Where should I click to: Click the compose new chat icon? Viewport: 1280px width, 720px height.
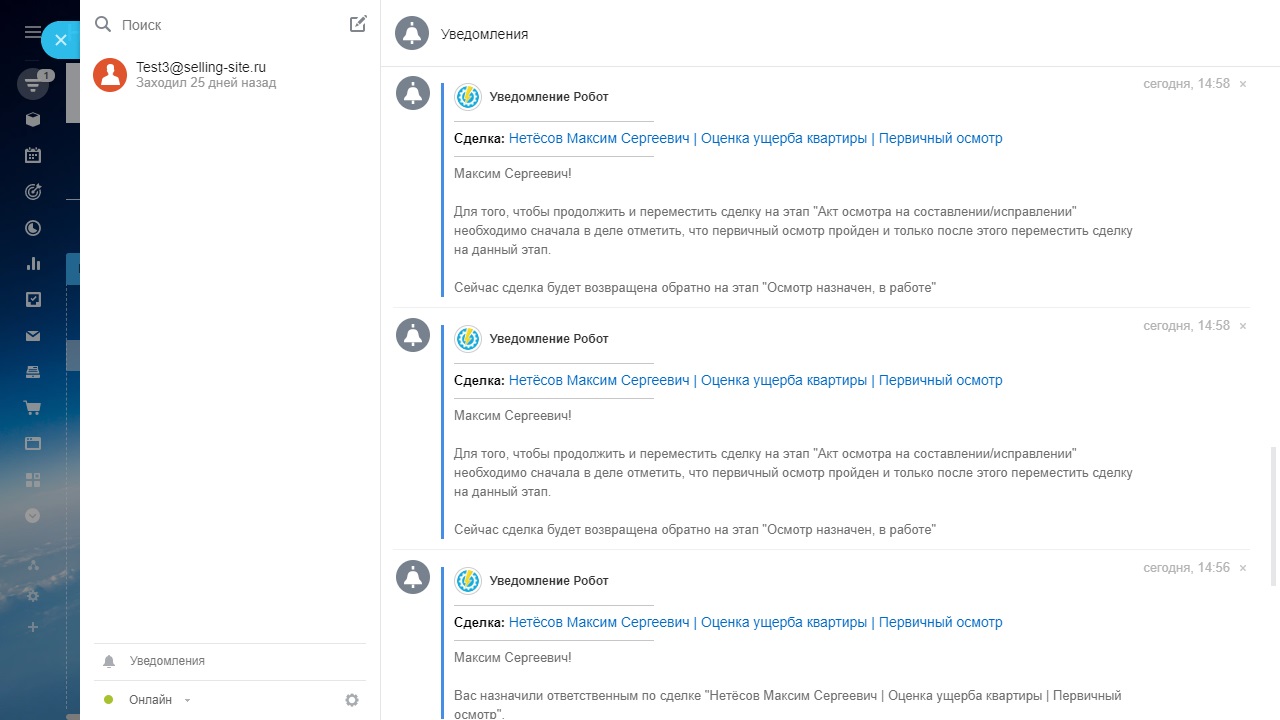click(358, 24)
